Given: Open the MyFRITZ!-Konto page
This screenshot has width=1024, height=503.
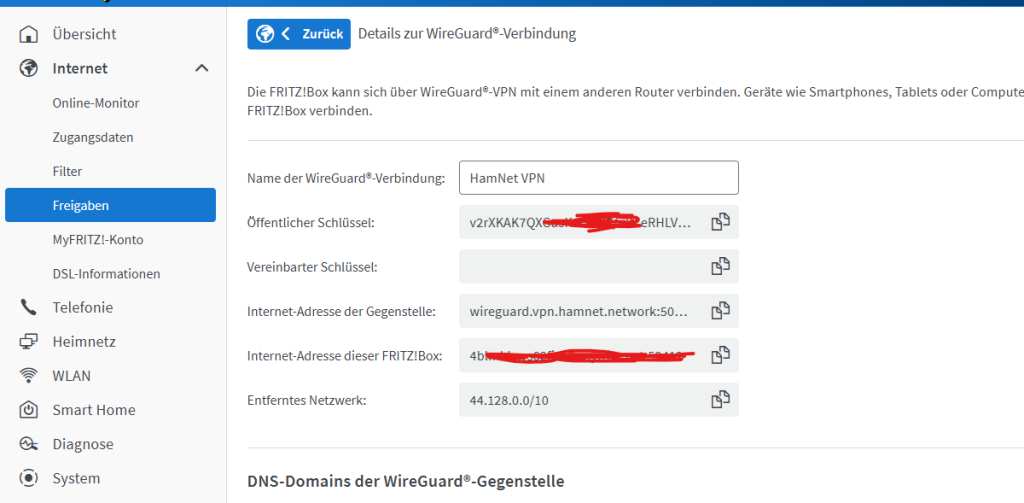Looking at the screenshot, I should tap(98, 239).
